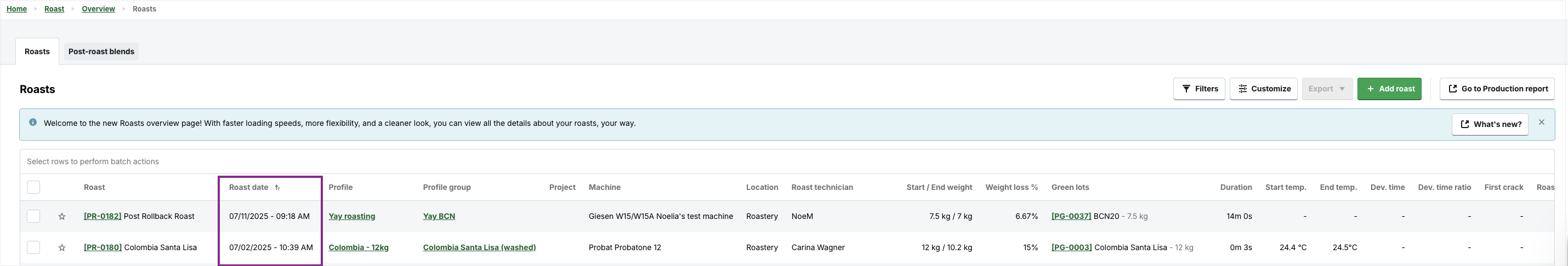Screen dimensions: 1568x266
Task: Click the technician name NoeM
Action: coord(802,216)
